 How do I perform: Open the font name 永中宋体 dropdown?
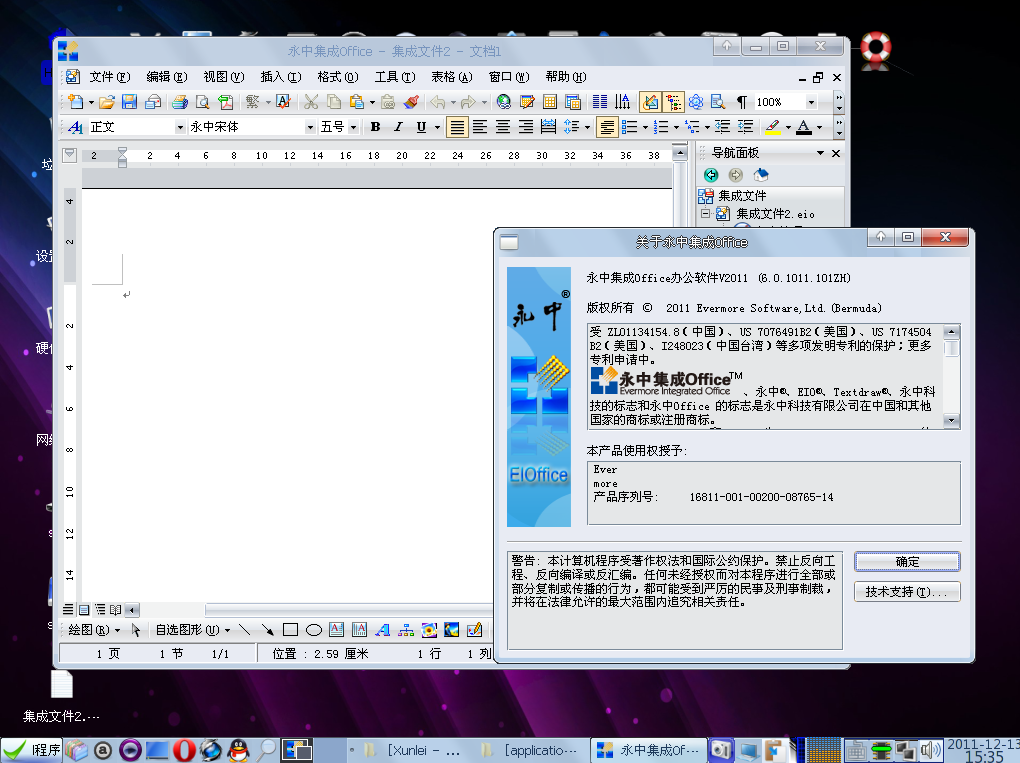point(310,127)
